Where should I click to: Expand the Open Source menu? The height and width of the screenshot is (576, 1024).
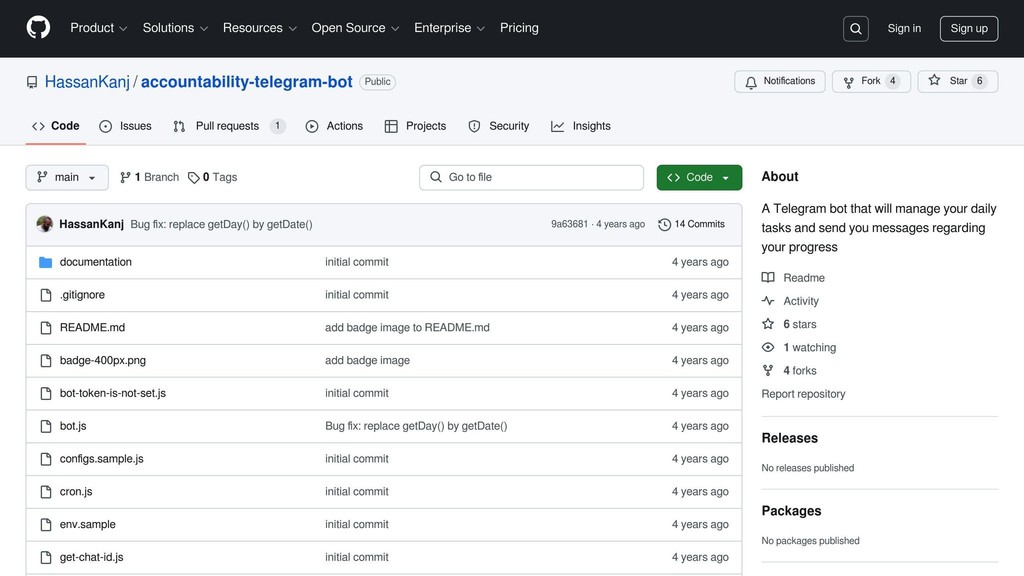click(355, 28)
